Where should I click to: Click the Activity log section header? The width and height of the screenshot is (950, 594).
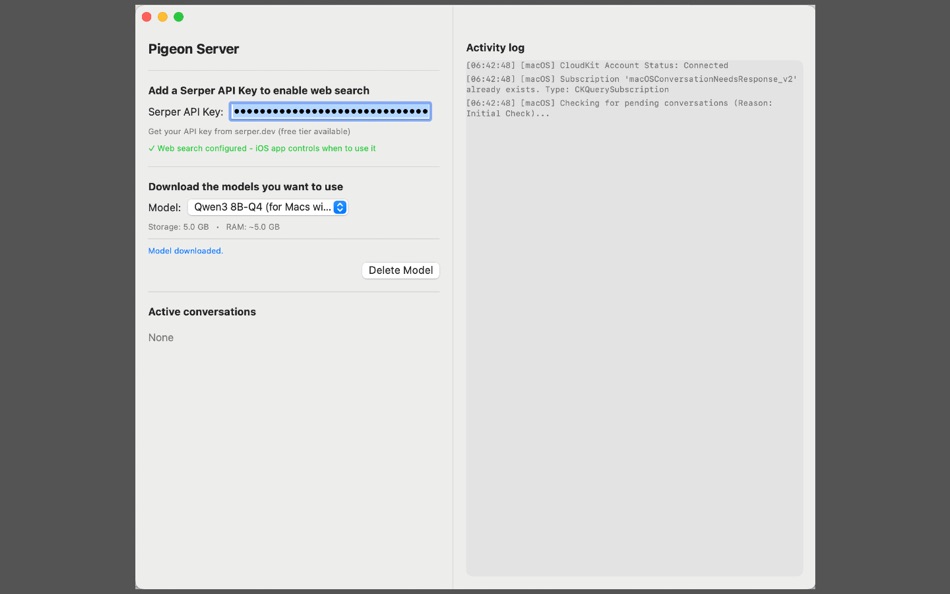point(496,47)
